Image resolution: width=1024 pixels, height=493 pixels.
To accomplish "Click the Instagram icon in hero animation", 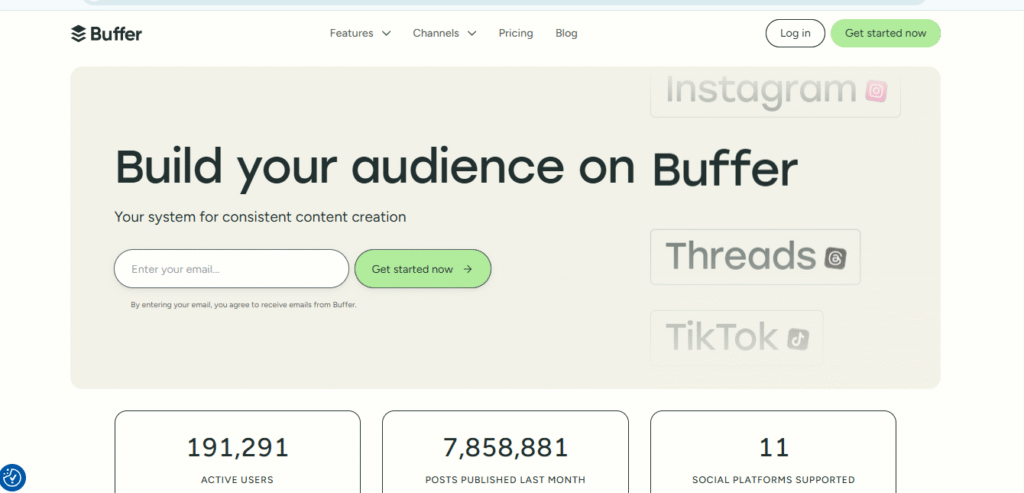I will click(876, 91).
